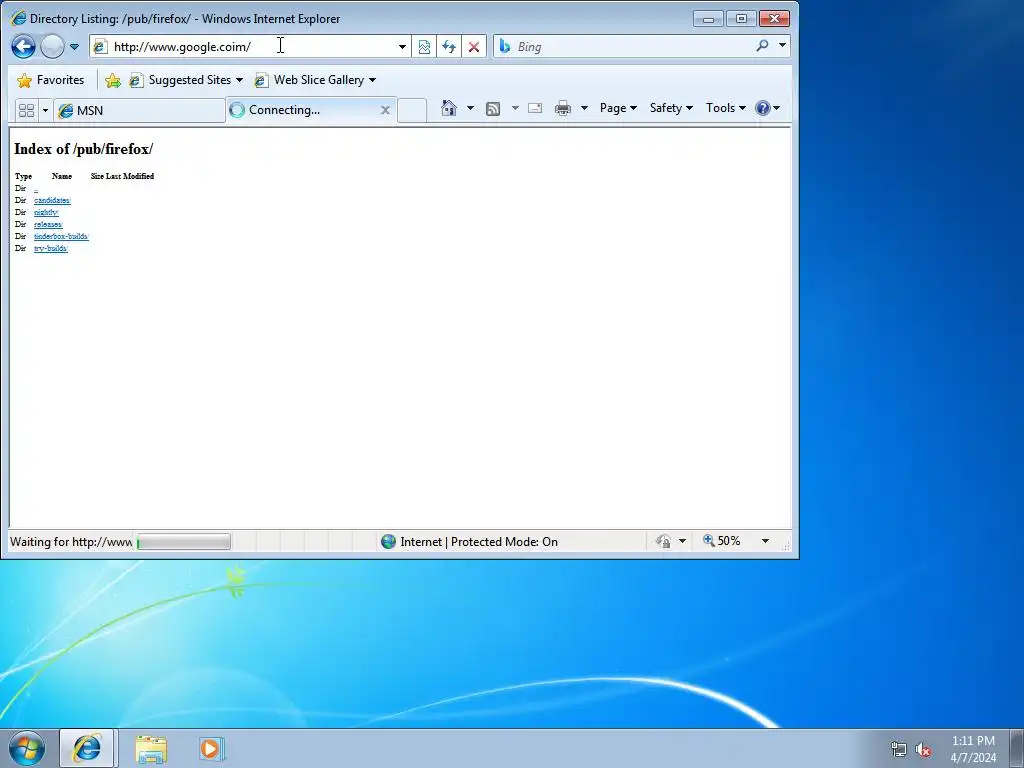The width and height of the screenshot is (1024, 768).
Task: Open search provider dropdown arrow
Action: tap(782, 46)
